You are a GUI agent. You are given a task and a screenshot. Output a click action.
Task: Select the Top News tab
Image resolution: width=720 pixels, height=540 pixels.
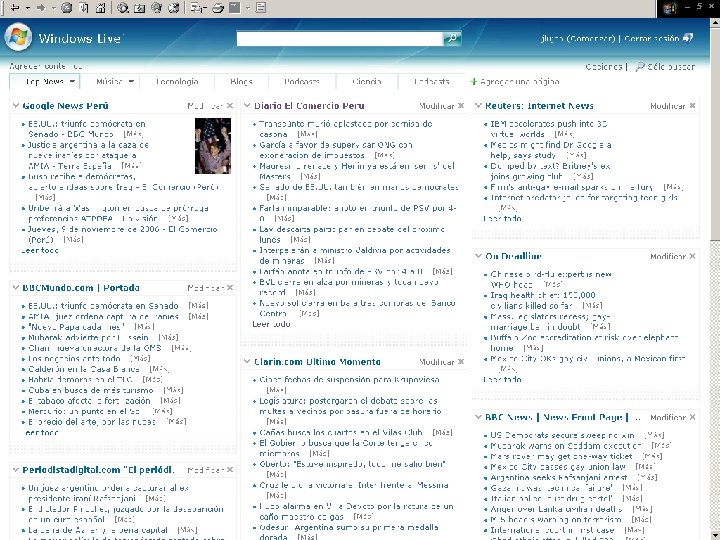click(x=45, y=82)
